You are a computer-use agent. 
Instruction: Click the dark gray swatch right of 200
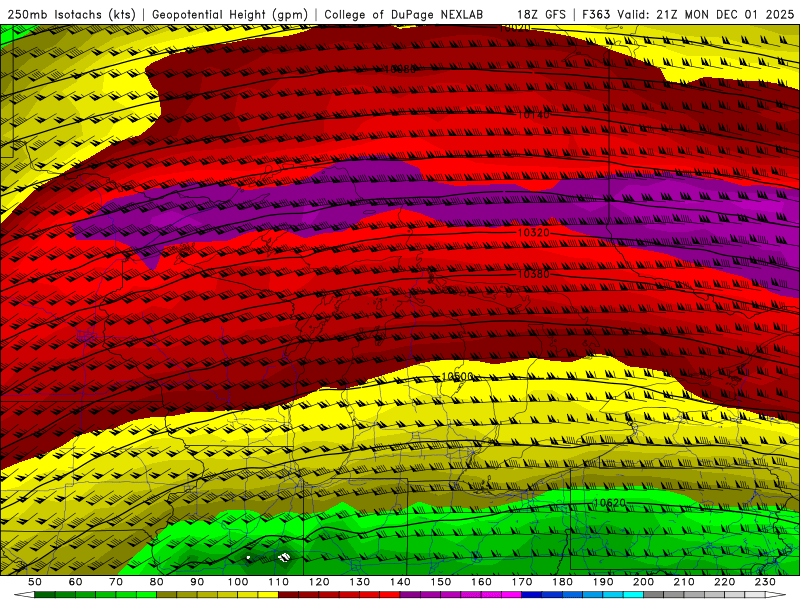click(x=654, y=595)
